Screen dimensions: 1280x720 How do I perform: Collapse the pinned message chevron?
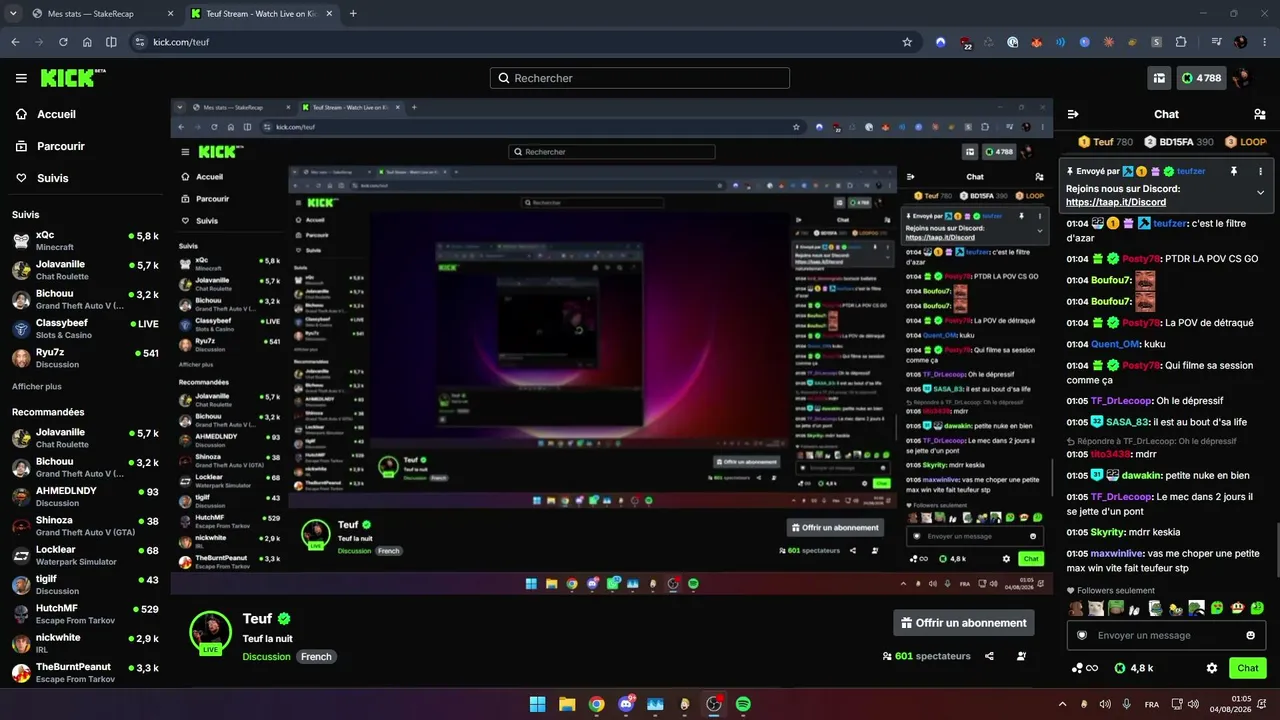(x=1260, y=192)
